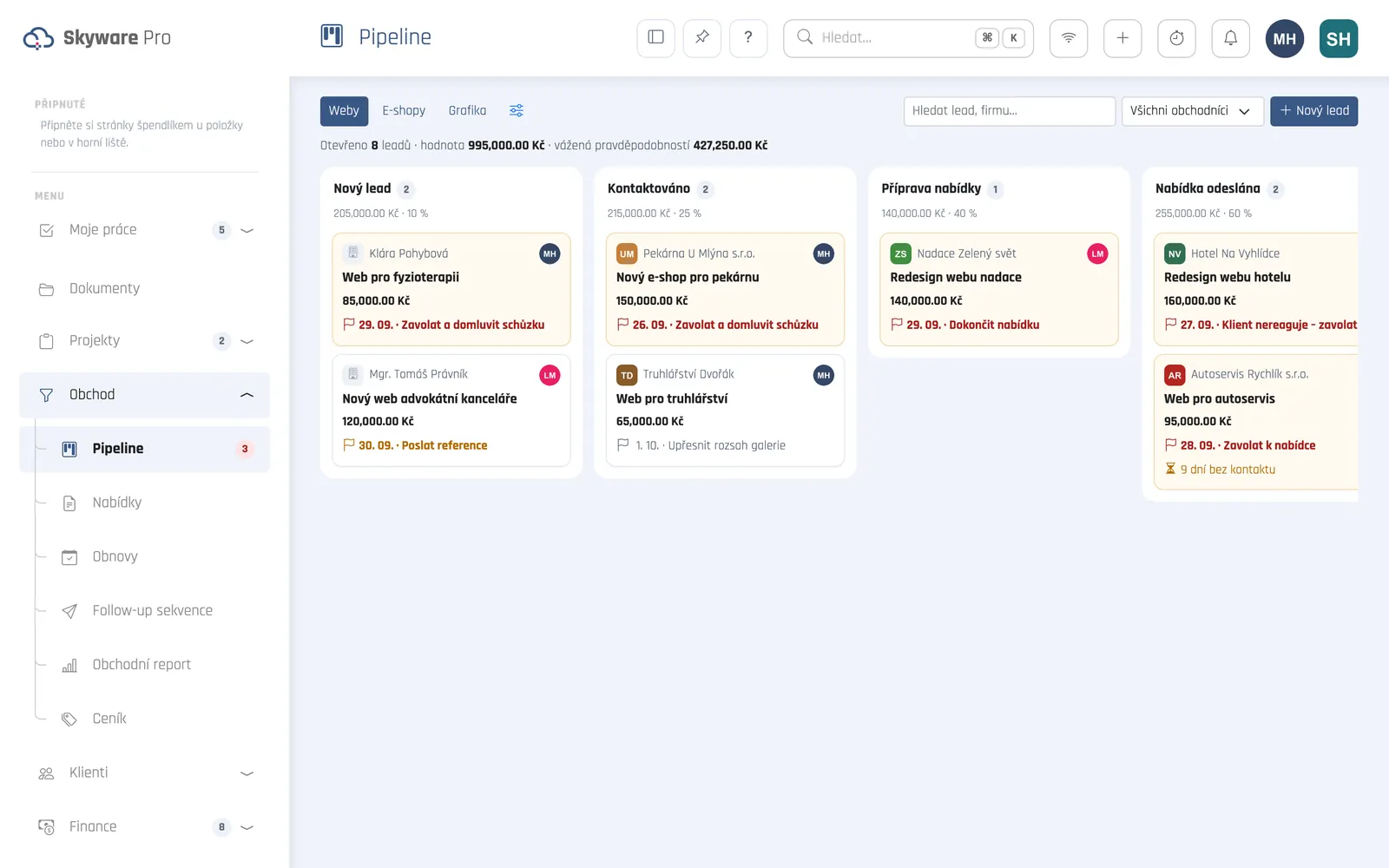Image resolution: width=1389 pixels, height=868 pixels.
Task: Expand the Projekty section chevron
Action: 247,341
